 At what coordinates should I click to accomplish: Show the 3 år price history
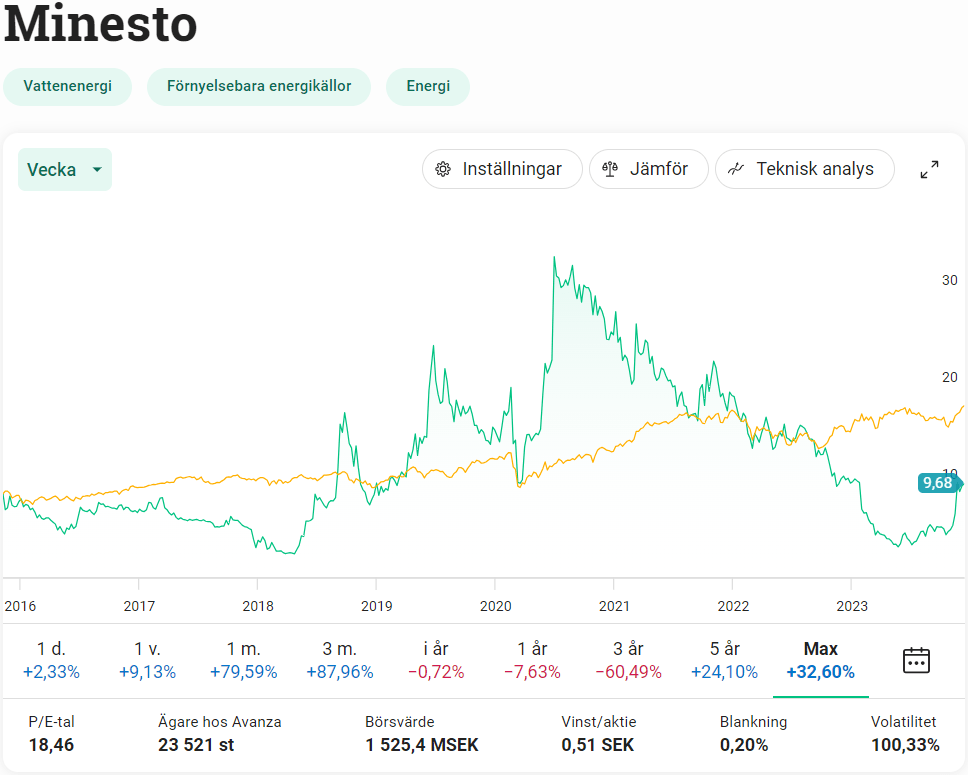click(628, 660)
